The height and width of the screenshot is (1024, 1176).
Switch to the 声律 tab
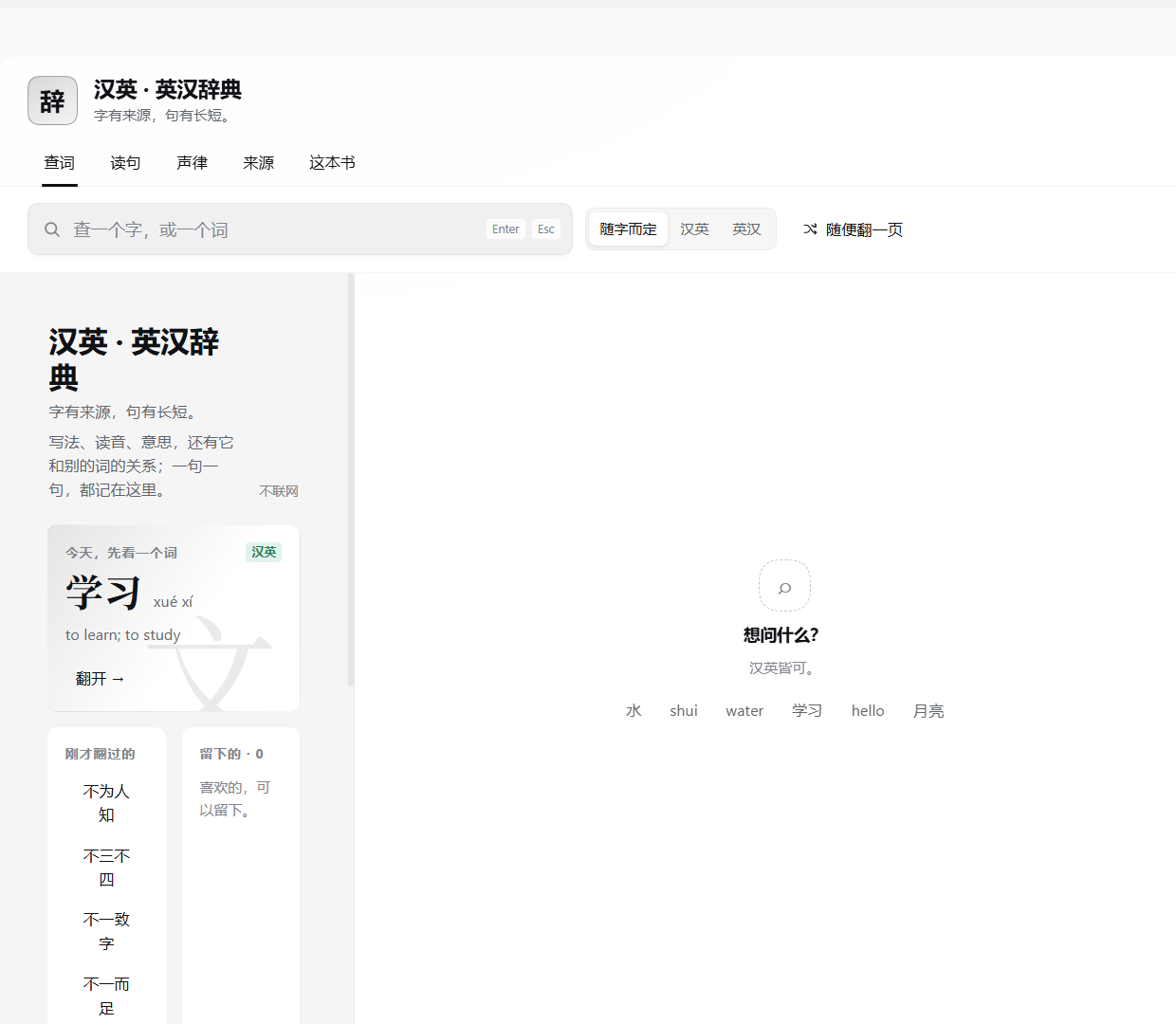pyautogui.click(x=192, y=163)
